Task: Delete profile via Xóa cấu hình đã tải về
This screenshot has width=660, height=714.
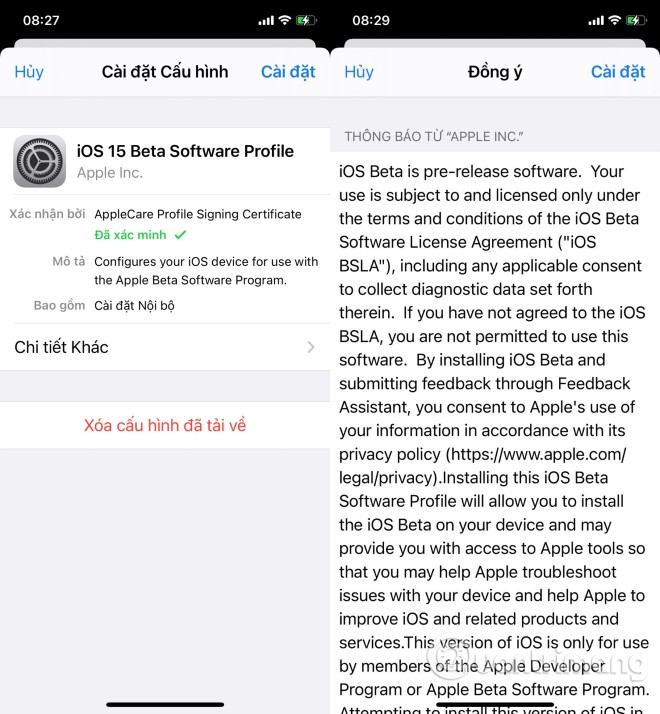Action: [x=165, y=425]
